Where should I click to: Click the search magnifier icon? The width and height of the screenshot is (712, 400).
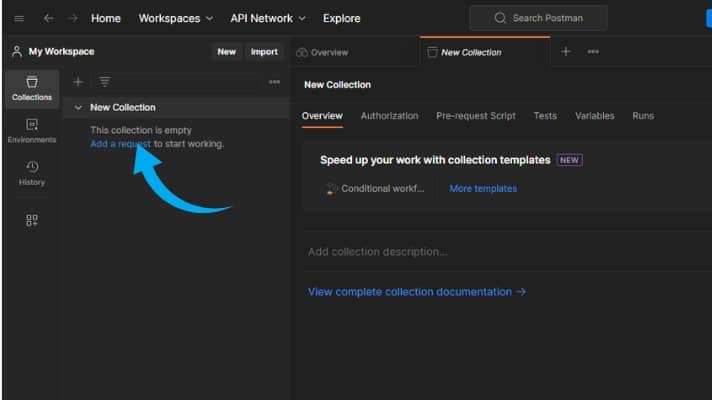pos(500,18)
